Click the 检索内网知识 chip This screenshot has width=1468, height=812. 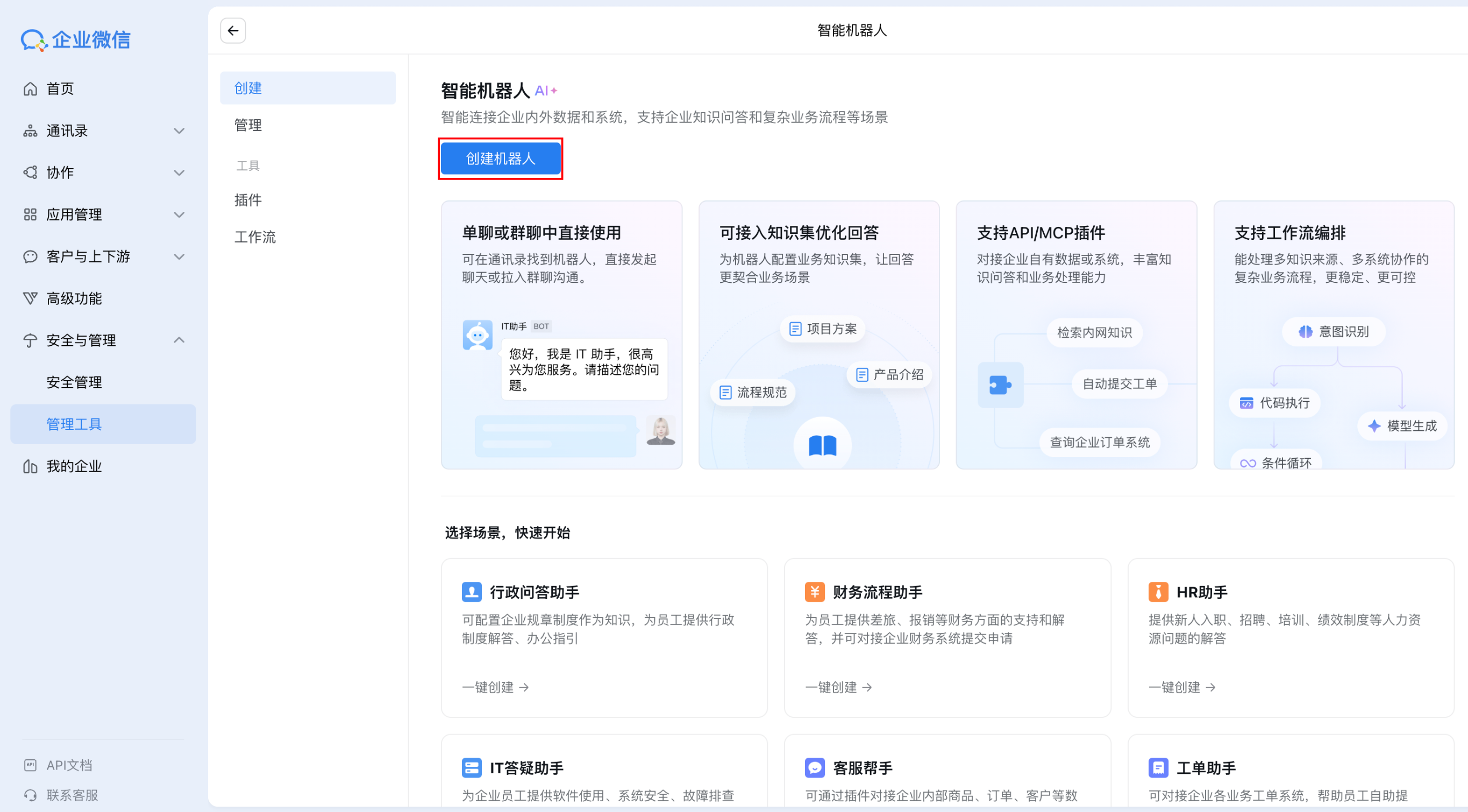(1095, 333)
